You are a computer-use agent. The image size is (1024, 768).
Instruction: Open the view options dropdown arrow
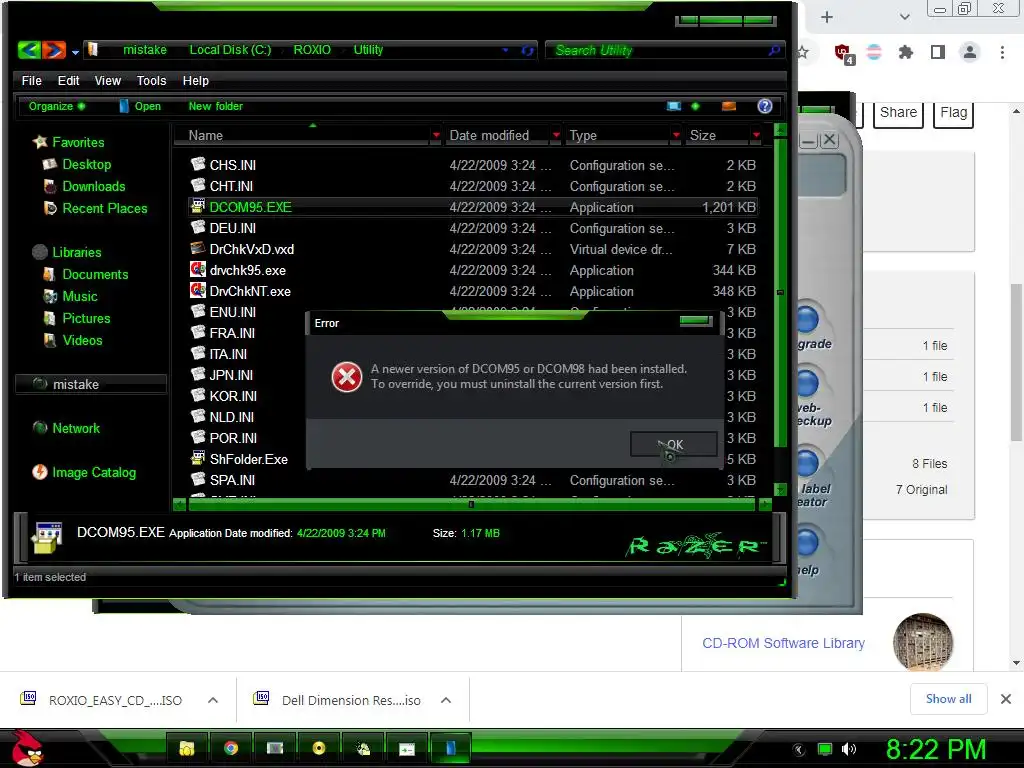[x=695, y=106]
